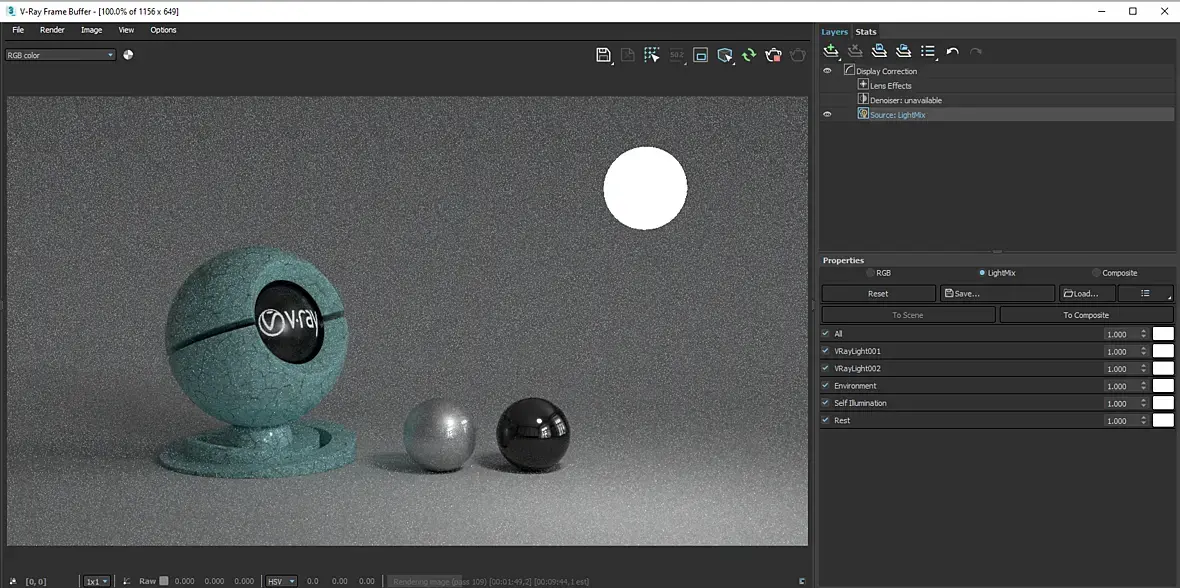This screenshot has height=588, width=1180.
Task: Click the create layer icon in Layers panel
Action: click(830, 51)
